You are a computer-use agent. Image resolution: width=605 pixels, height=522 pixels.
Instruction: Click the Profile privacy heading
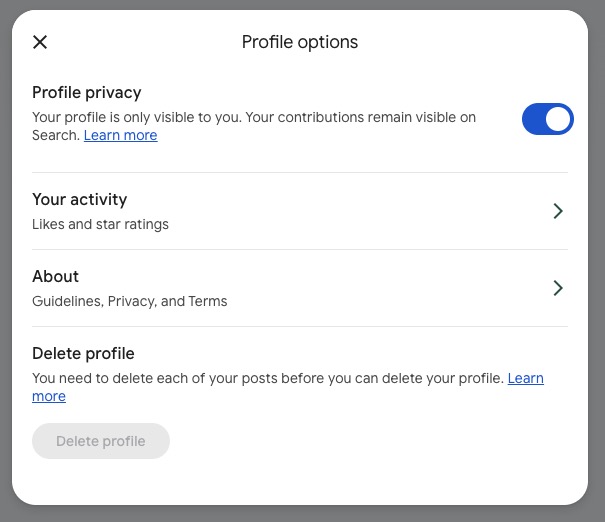pyautogui.click(x=87, y=93)
